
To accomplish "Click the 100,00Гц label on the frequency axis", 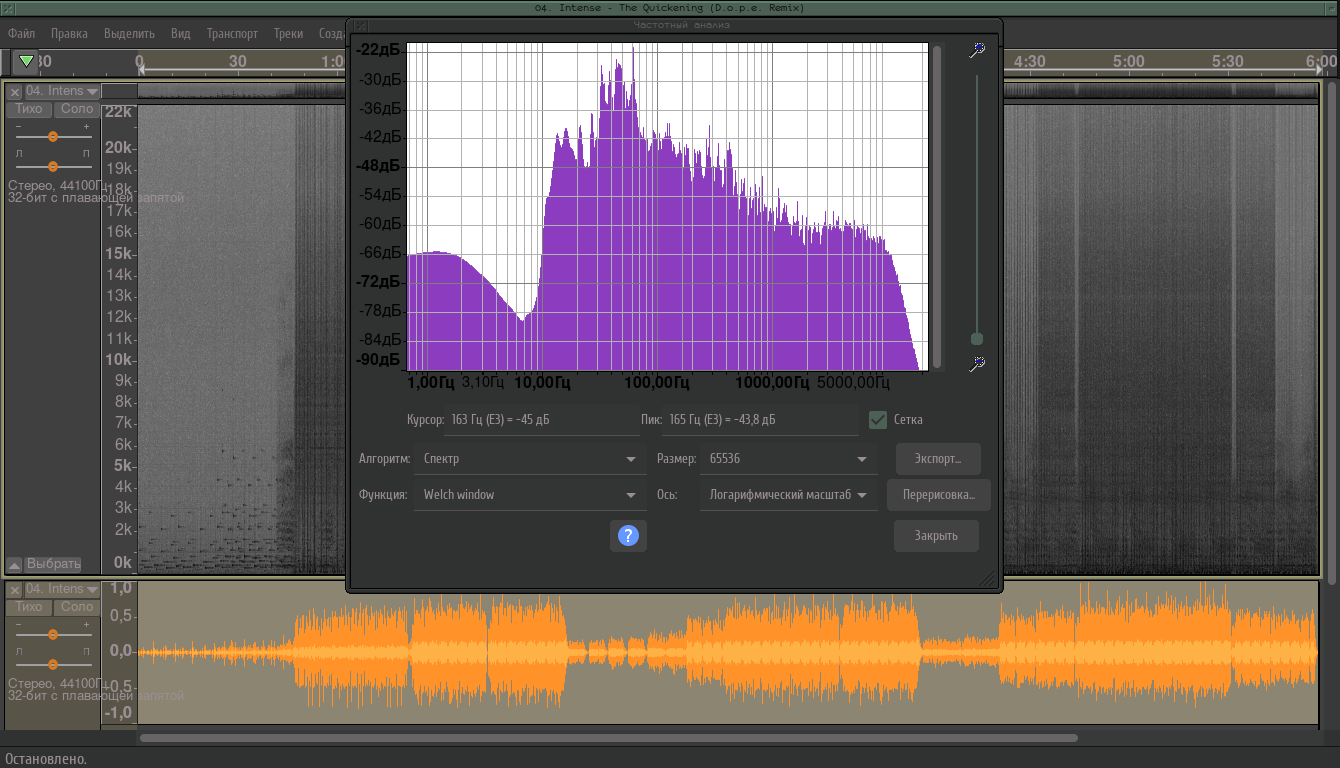I will pyautogui.click(x=658, y=383).
